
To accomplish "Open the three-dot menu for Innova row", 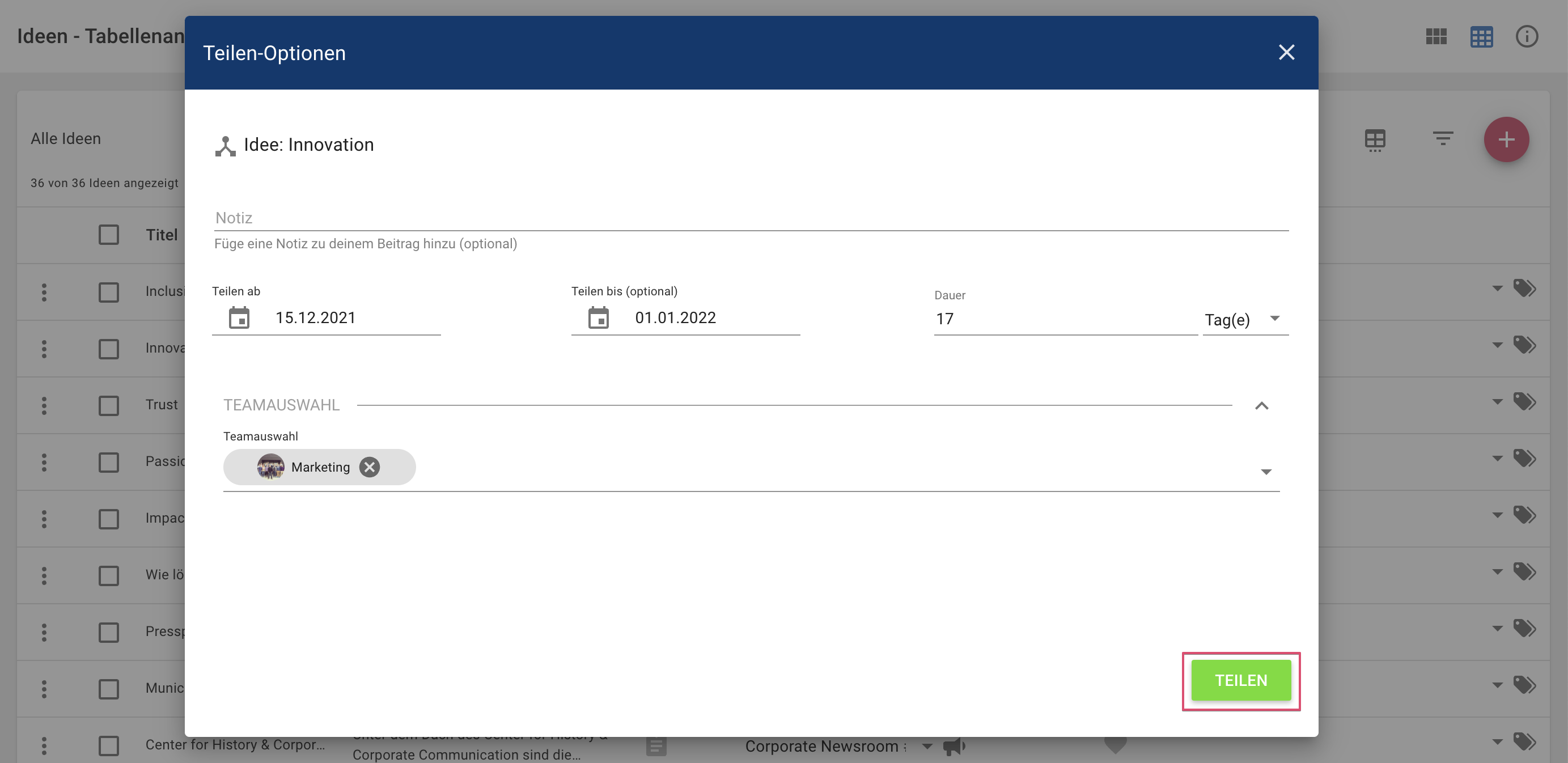I will point(44,349).
